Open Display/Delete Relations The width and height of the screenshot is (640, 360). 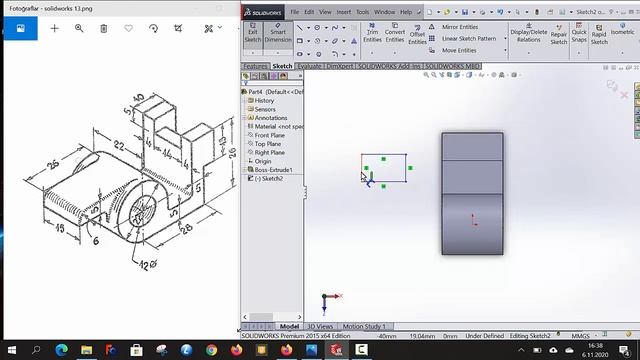(529, 33)
